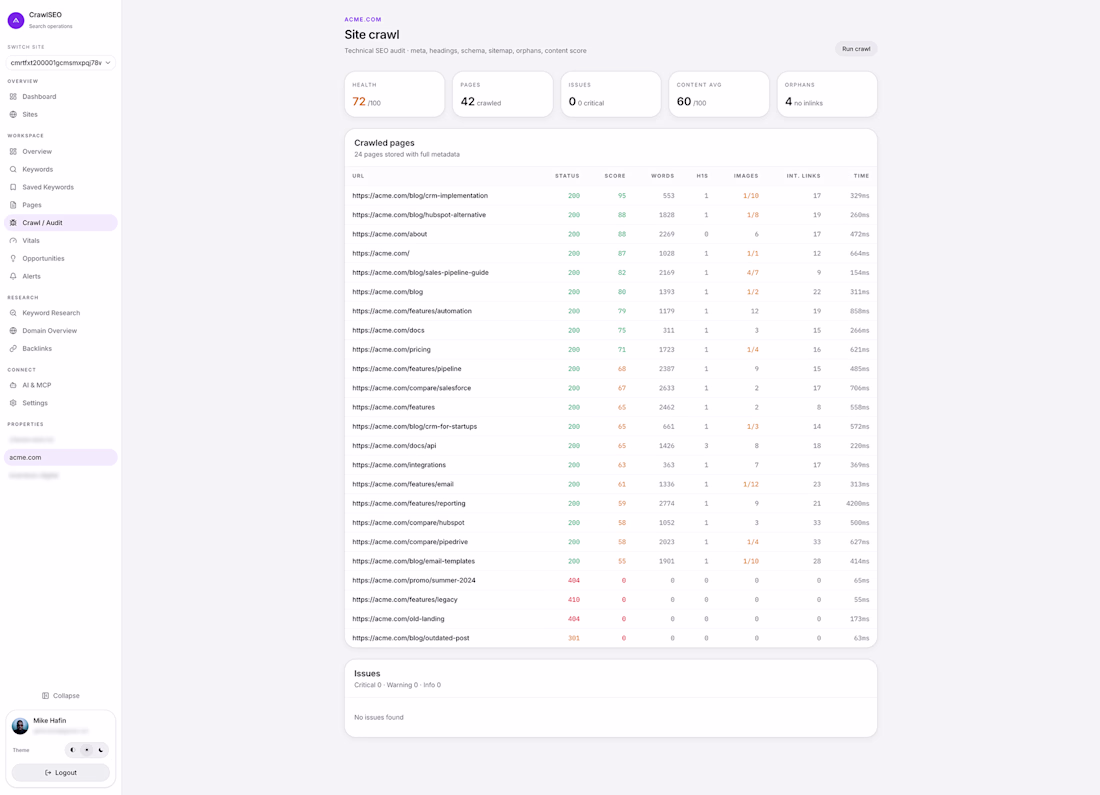Click the gear icon for Settings
1100x795 pixels.
[13, 403]
